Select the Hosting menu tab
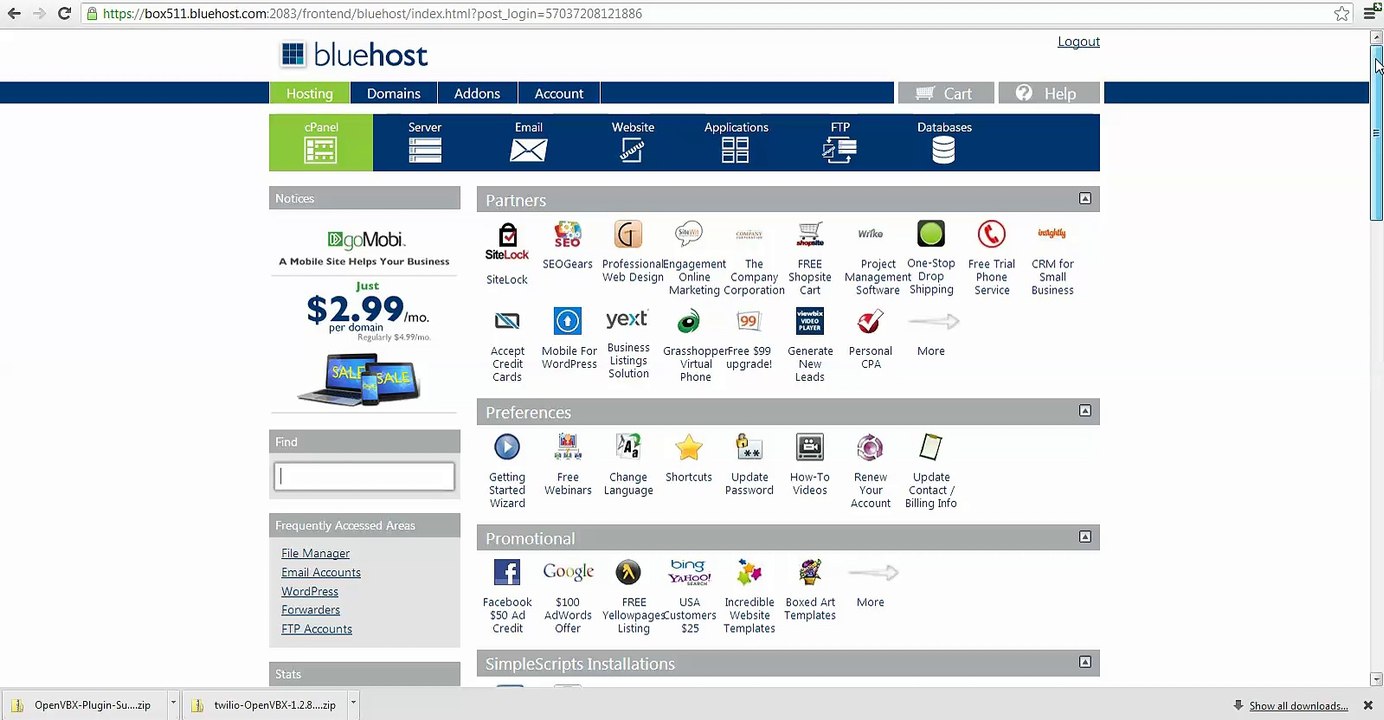Screen dimensions: 1384x720 click(309, 93)
